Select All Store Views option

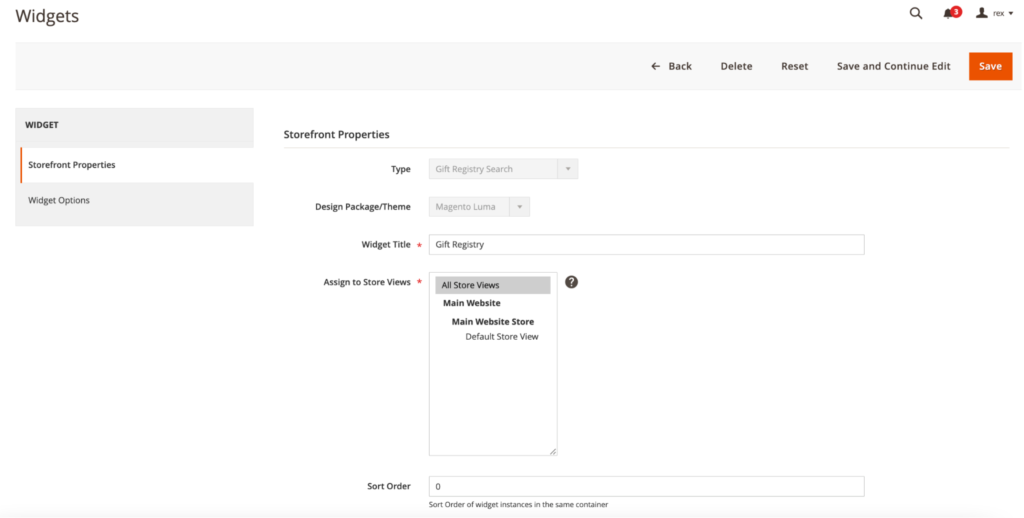(492, 285)
